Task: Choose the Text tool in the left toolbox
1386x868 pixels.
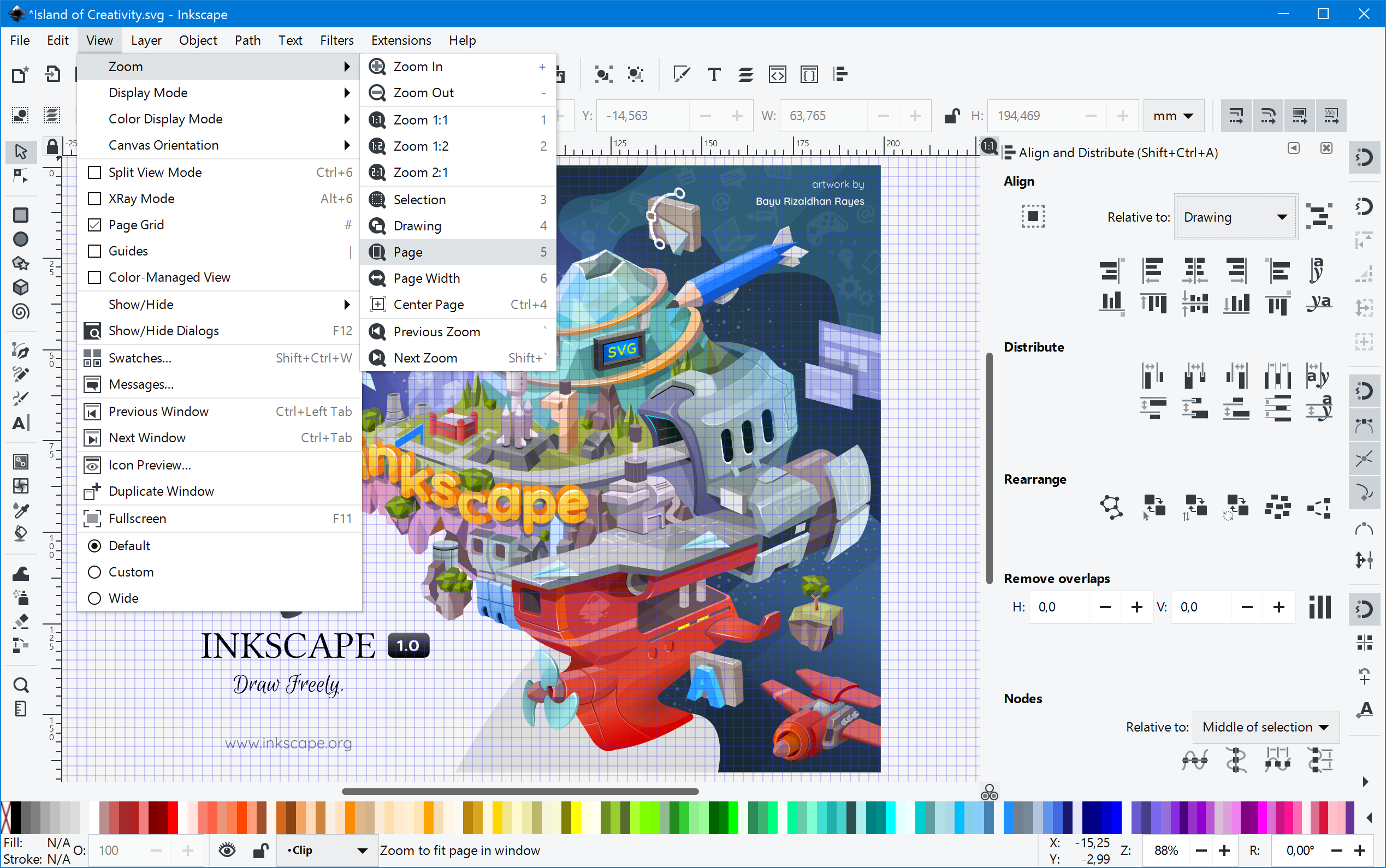Action: click(x=21, y=423)
